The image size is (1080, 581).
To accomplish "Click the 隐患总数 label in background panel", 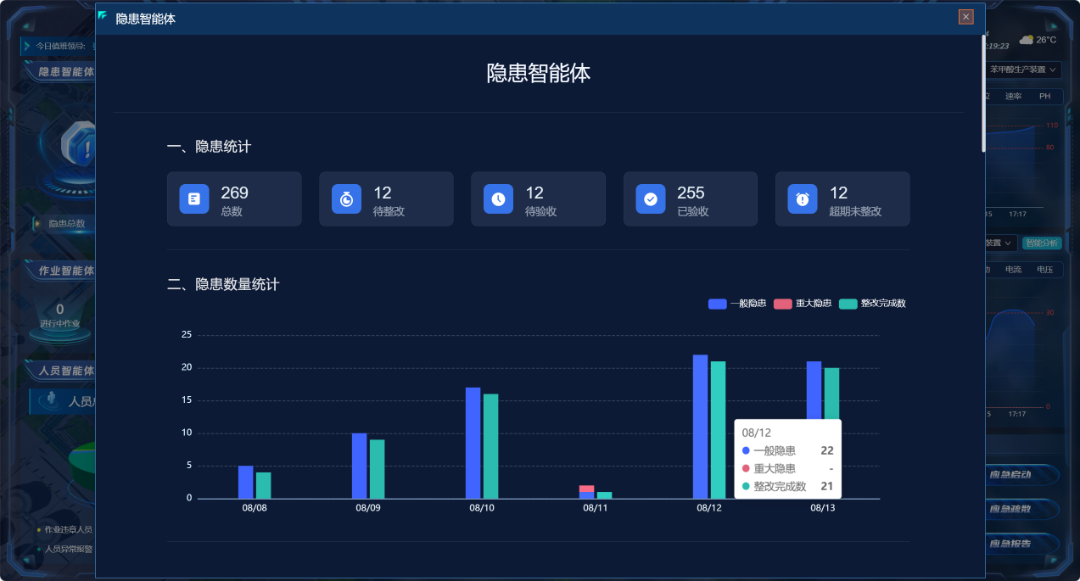I will coord(67,224).
